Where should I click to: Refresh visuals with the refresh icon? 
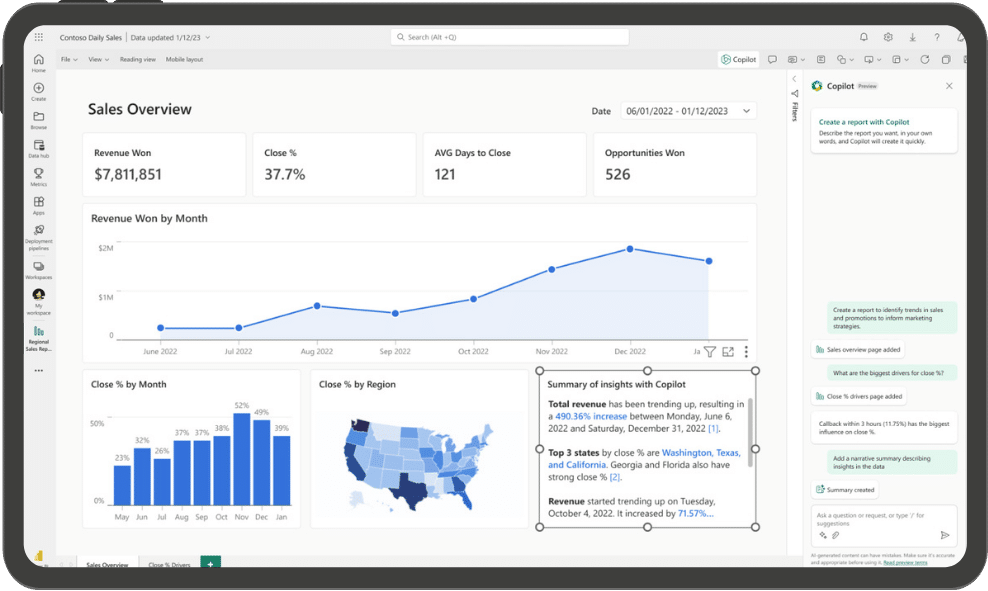point(924,59)
